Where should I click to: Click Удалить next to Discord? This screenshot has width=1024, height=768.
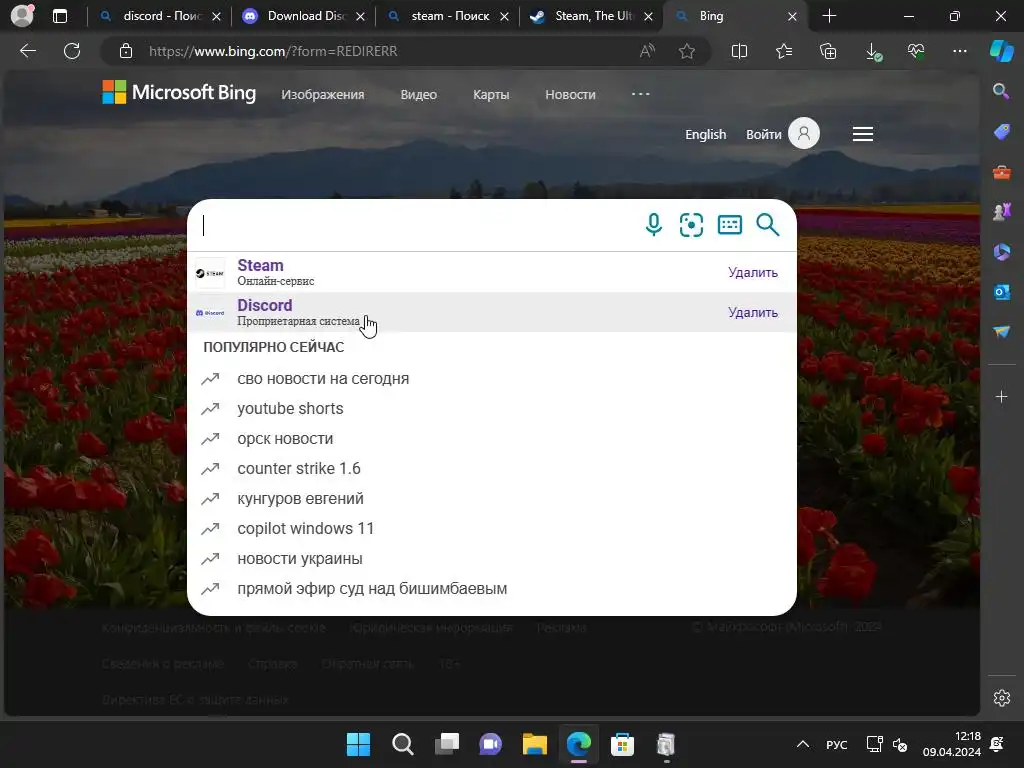[x=753, y=312]
